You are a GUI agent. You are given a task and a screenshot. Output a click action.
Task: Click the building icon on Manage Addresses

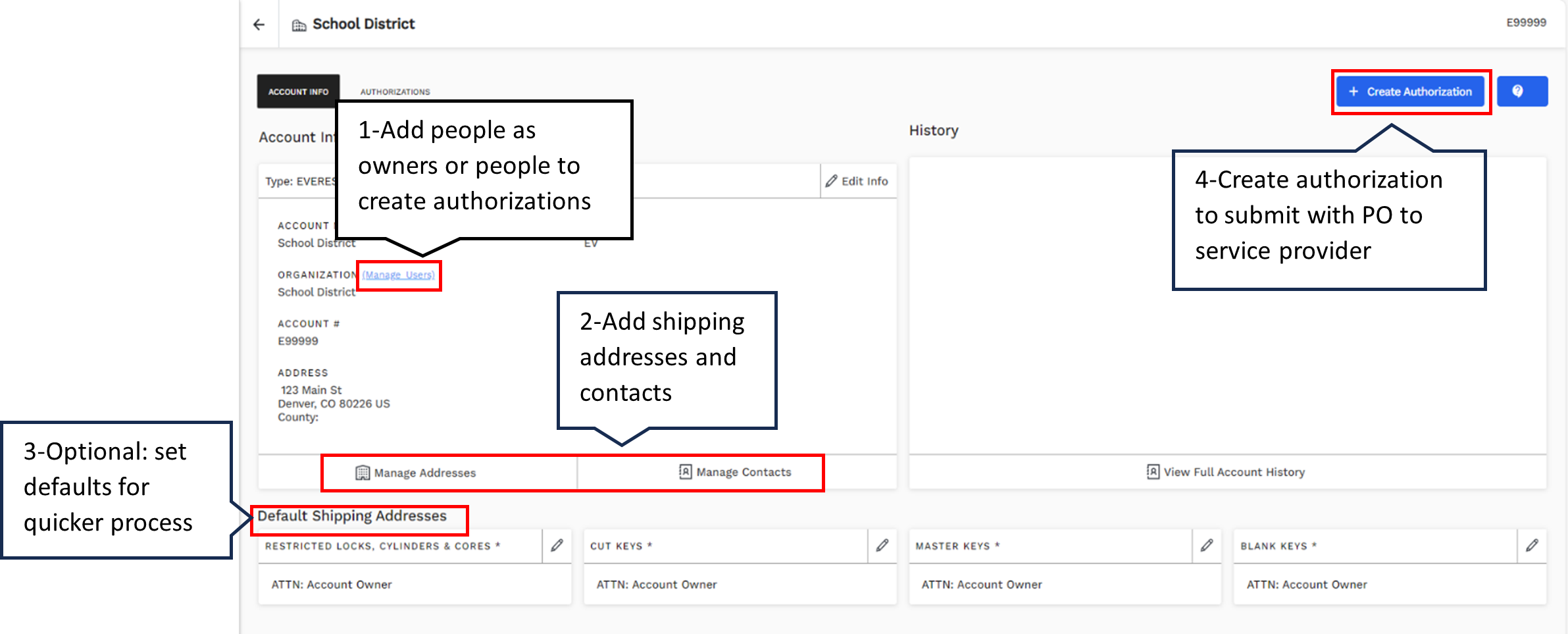tap(362, 472)
